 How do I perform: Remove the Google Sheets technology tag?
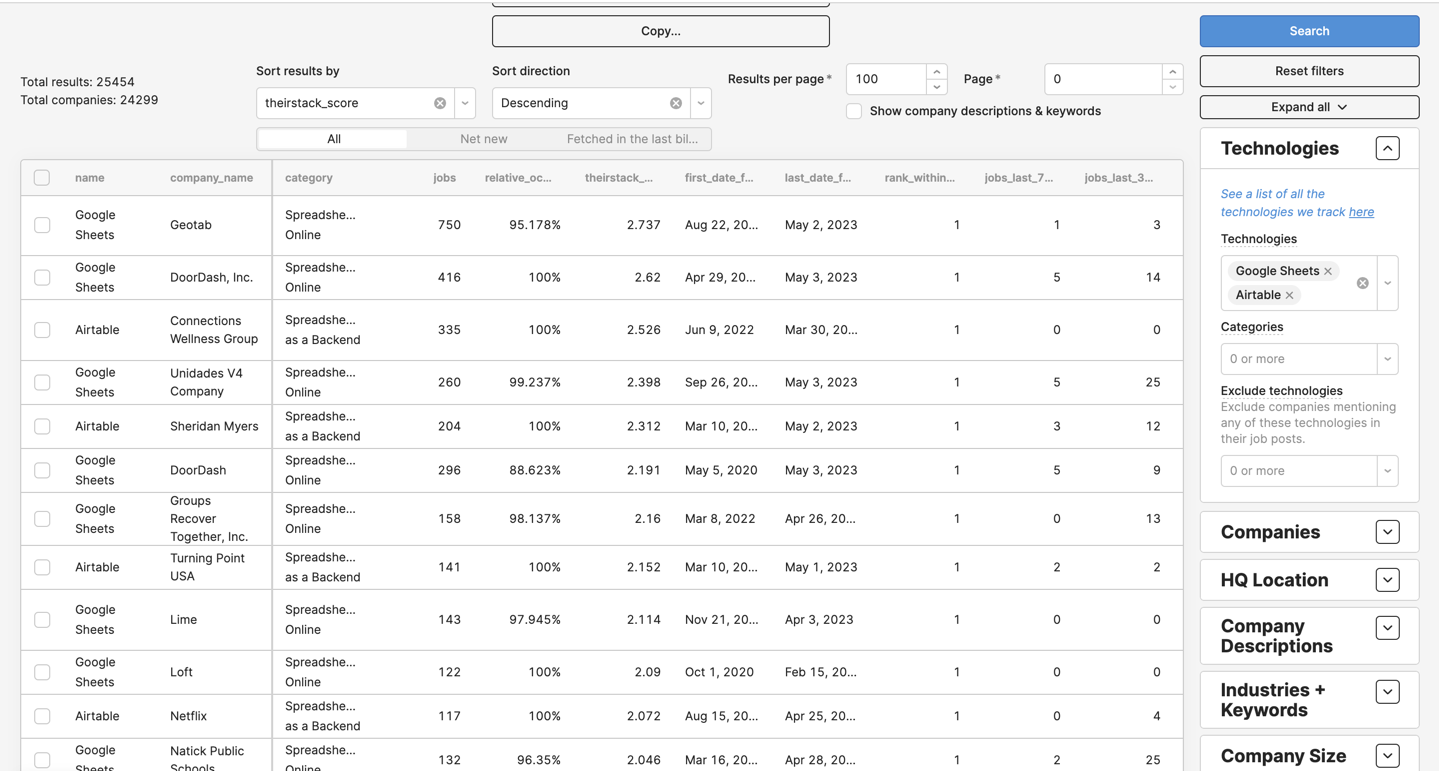tap(1328, 271)
